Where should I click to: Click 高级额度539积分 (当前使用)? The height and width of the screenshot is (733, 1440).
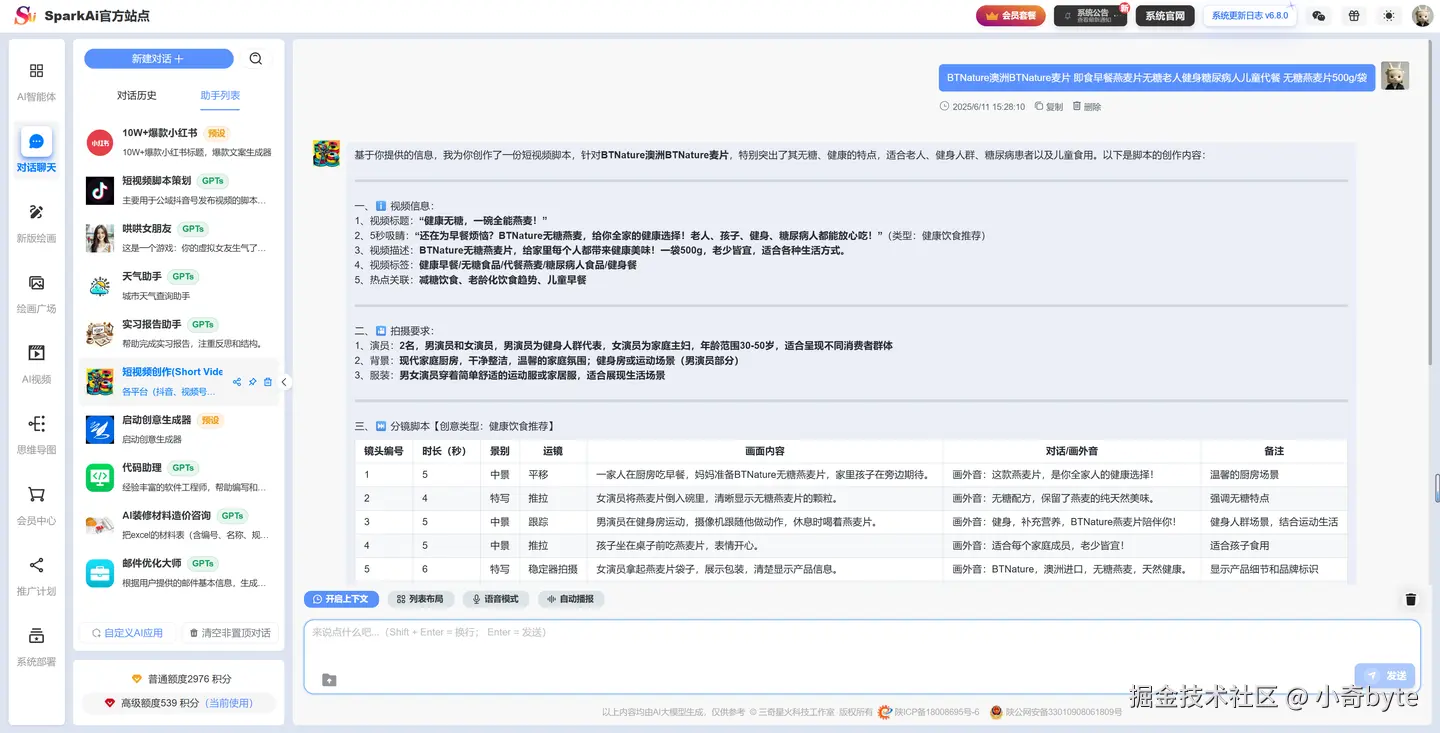coord(179,703)
